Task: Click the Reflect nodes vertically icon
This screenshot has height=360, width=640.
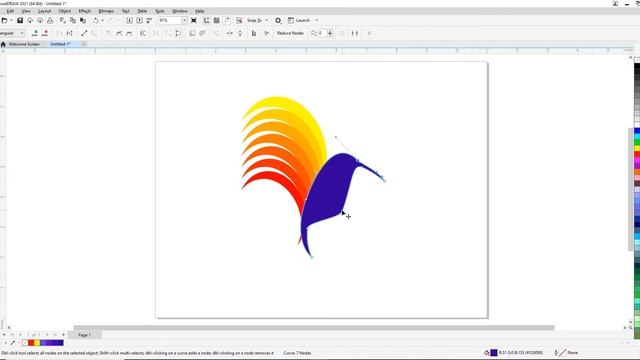Action: coord(240,33)
